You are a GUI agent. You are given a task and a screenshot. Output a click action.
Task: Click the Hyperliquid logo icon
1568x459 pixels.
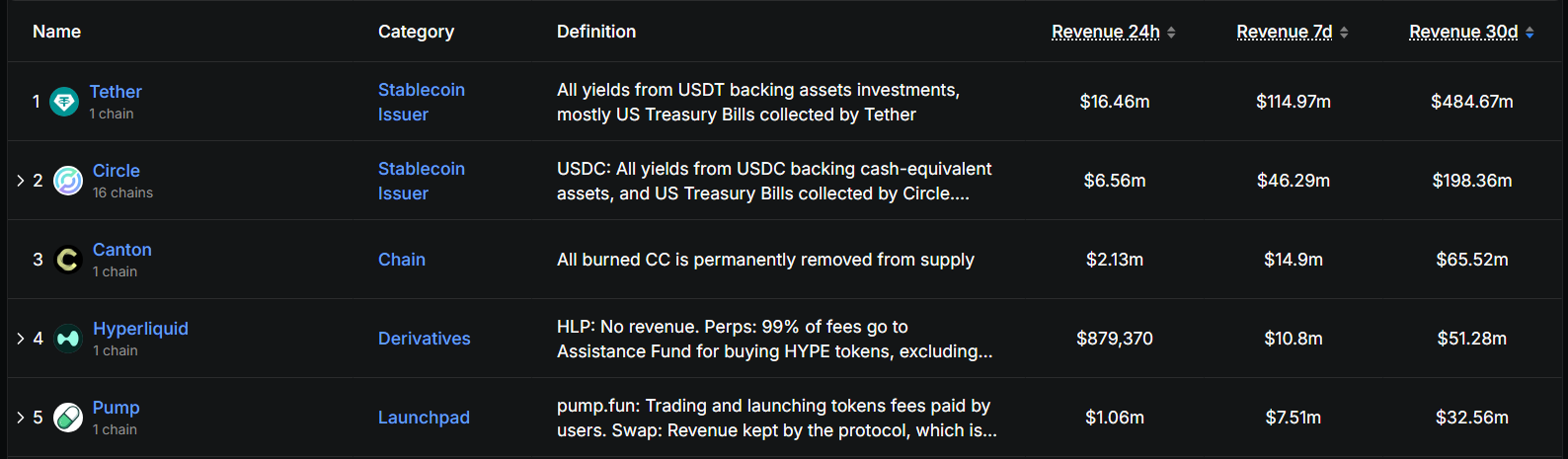[x=67, y=339]
